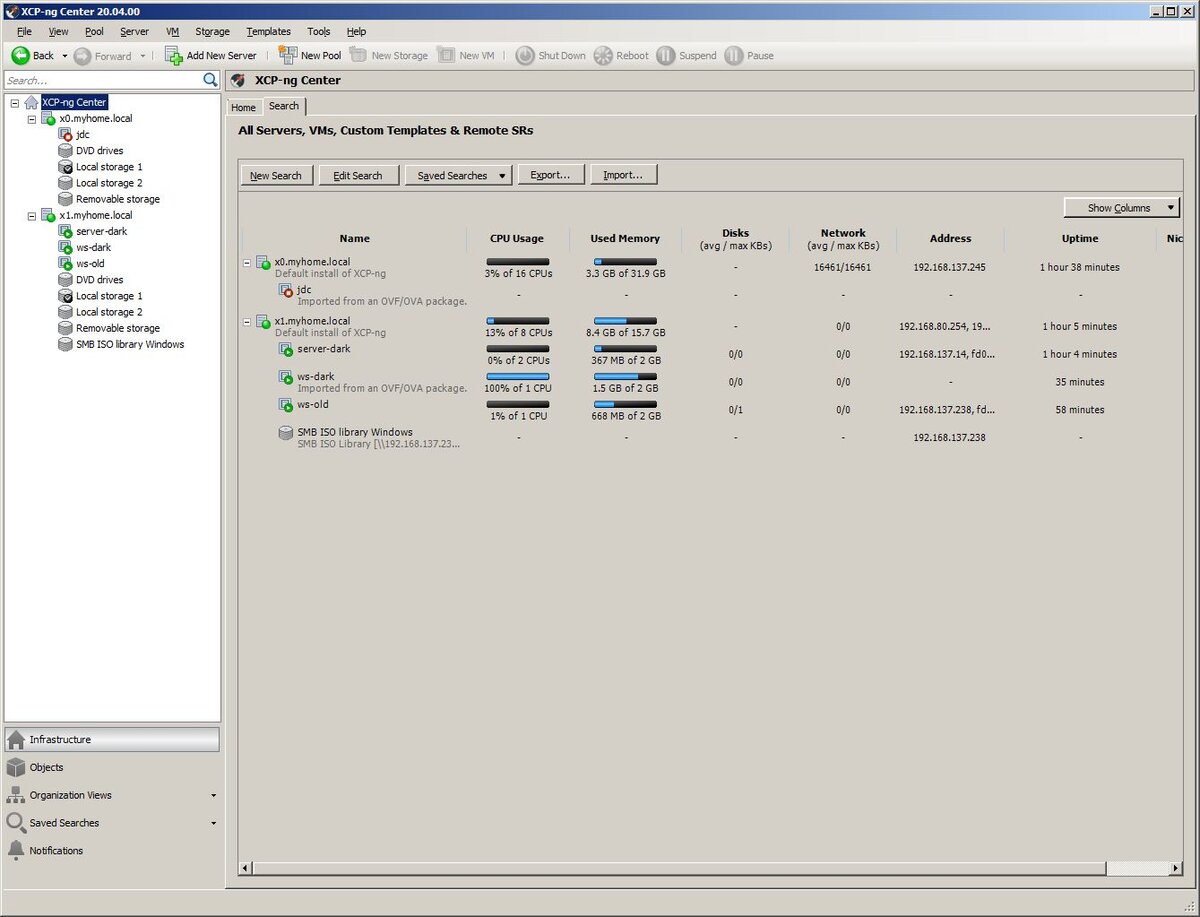This screenshot has height=917, width=1200.
Task: Click ws-dark 100% CPU usage bar
Action: pos(517,377)
